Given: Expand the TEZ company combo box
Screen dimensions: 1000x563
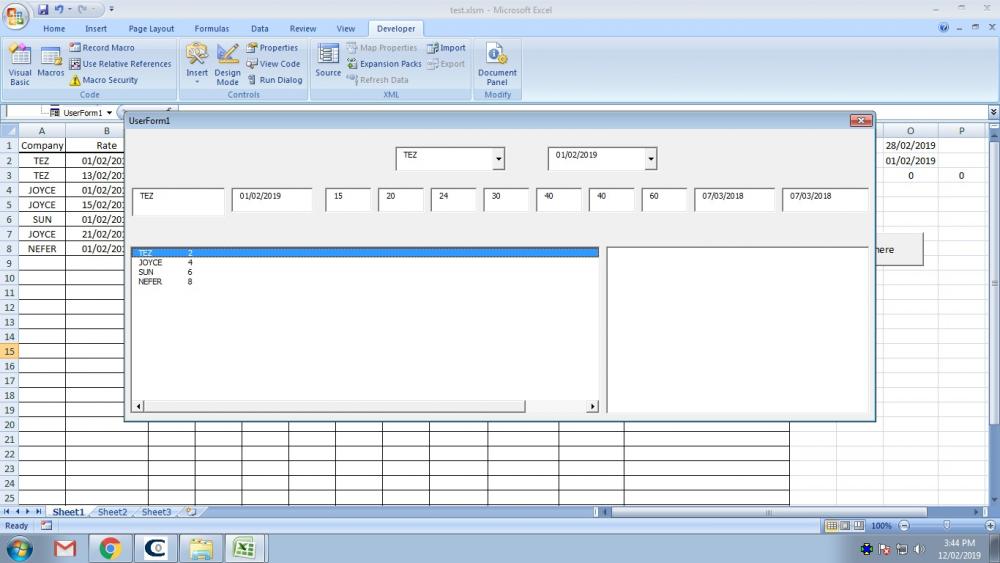Looking at the screenshot, I should tap(499, 160).
